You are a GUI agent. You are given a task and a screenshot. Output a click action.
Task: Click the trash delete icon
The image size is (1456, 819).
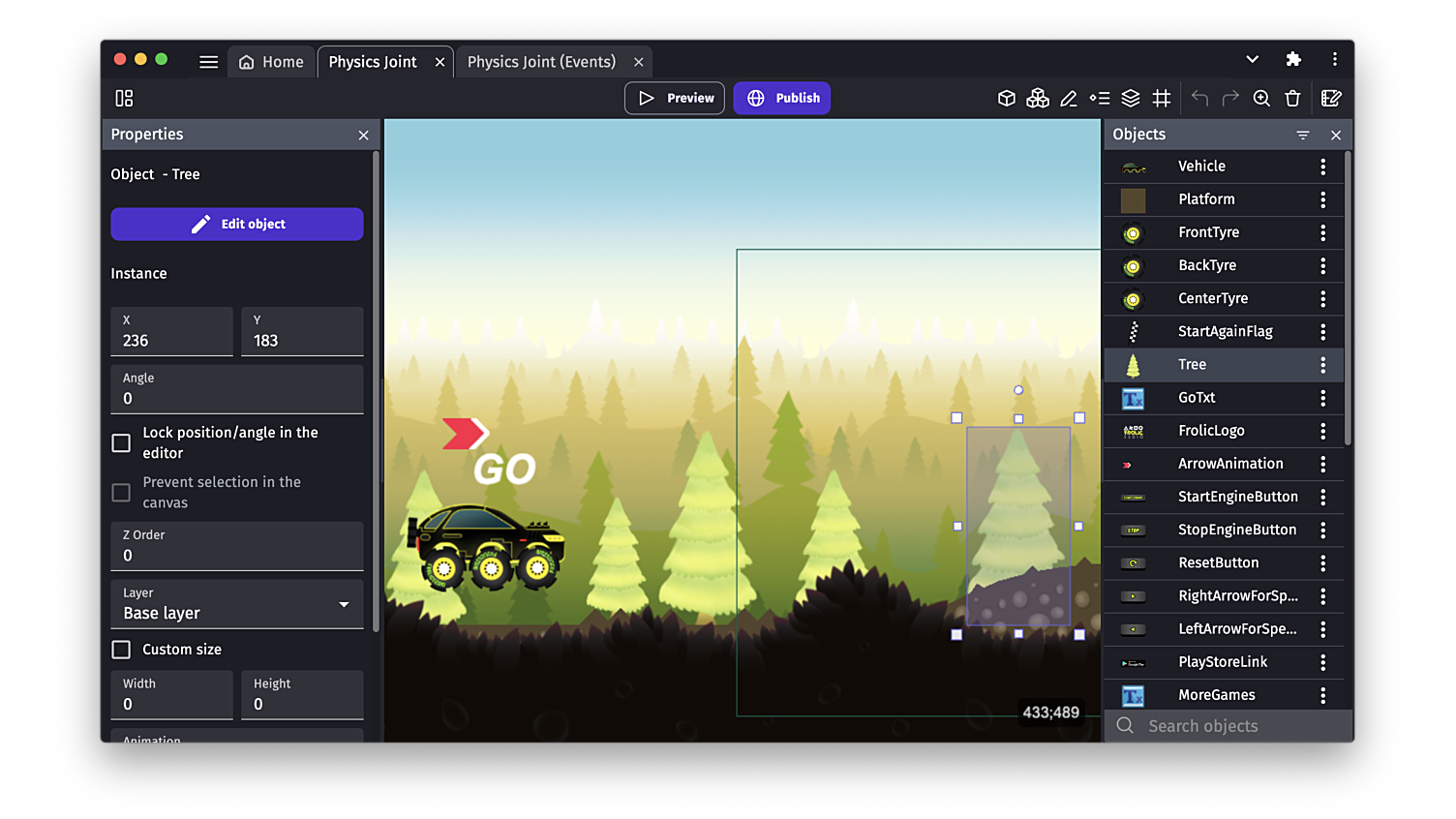1292,98
